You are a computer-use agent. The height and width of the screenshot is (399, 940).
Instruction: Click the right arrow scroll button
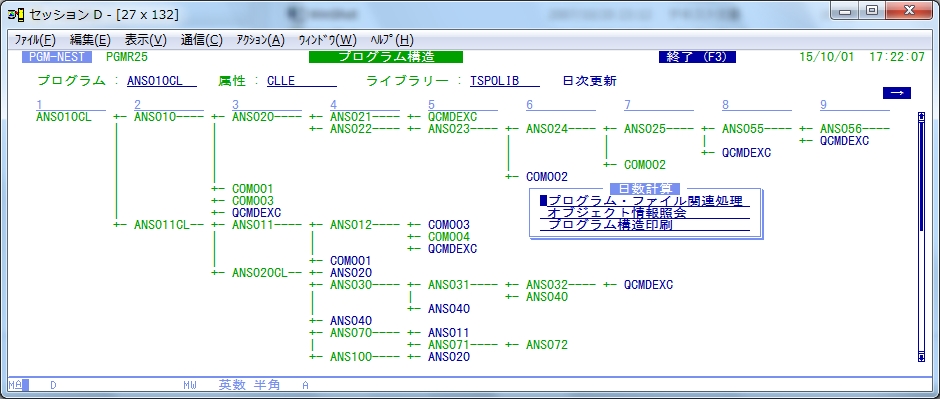coord(896,93)
